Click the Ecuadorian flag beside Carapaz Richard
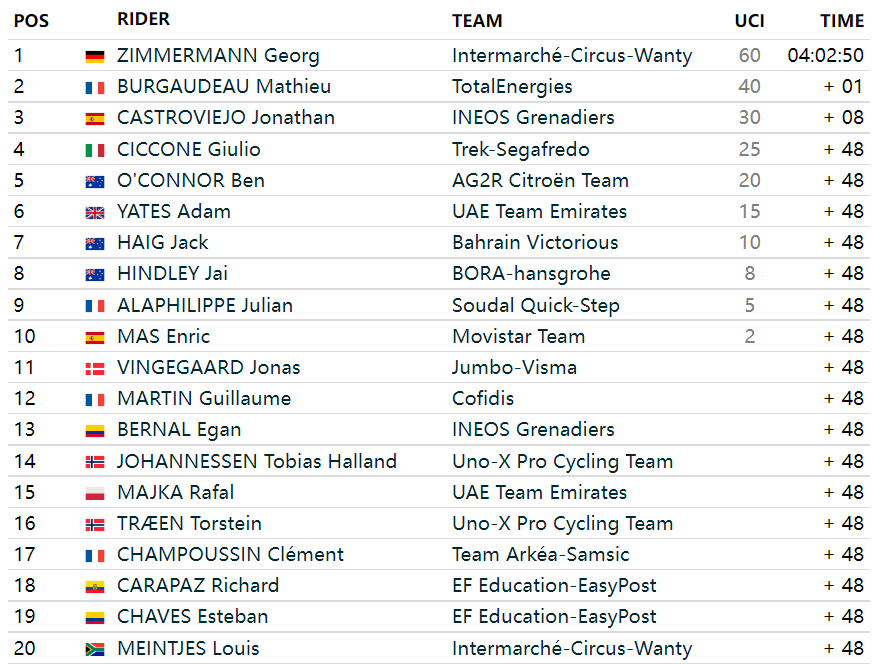 click(x=95, y=587)
